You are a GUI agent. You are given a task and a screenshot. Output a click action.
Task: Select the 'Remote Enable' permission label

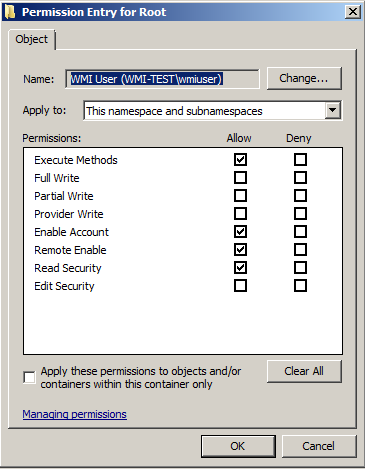tap(70, 250)
